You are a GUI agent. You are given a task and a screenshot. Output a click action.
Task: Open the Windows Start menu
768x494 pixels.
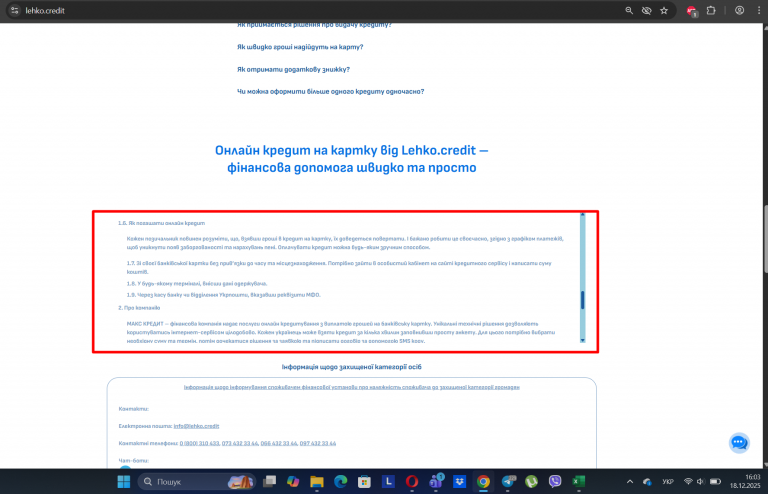[124, 482]
